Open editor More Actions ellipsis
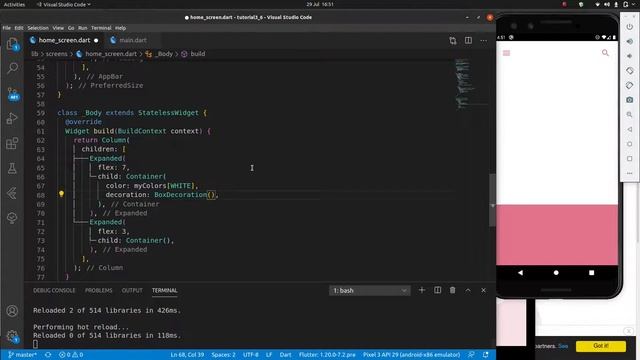Screen dimensions: 640x360 pos(483,40)
